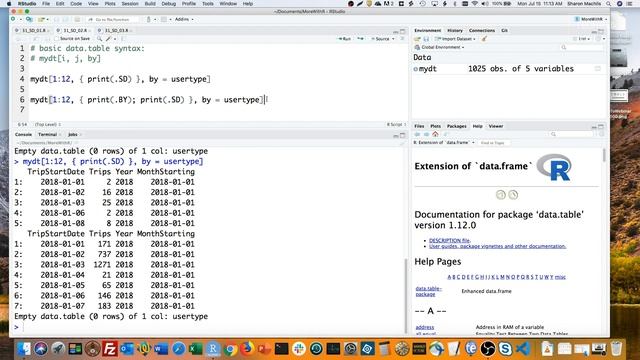Click the Load workspace folder icon

pyautogui.click(x=417, y=39)
